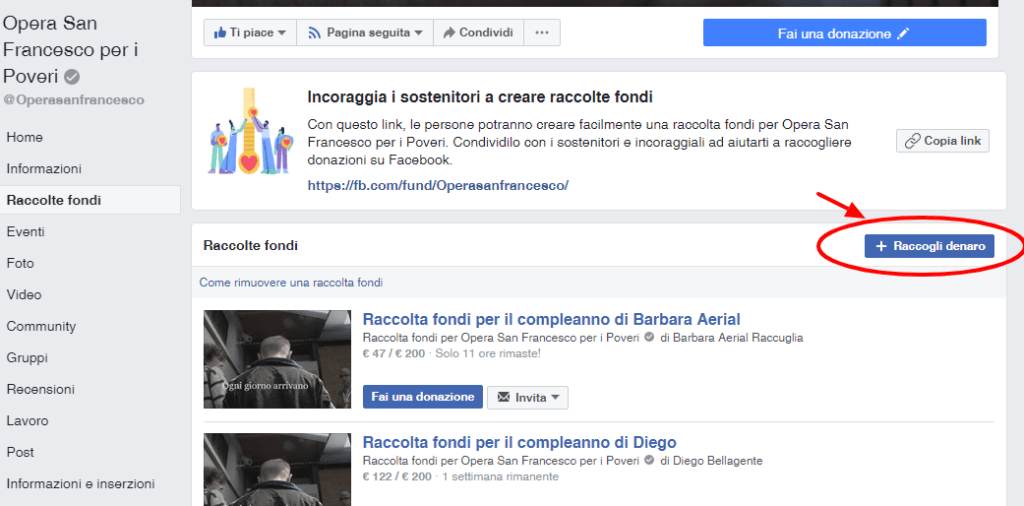Copy the fundraiser link with Copia link
The height and width of the screenshot is (506, 1024).
pos(942,141)
